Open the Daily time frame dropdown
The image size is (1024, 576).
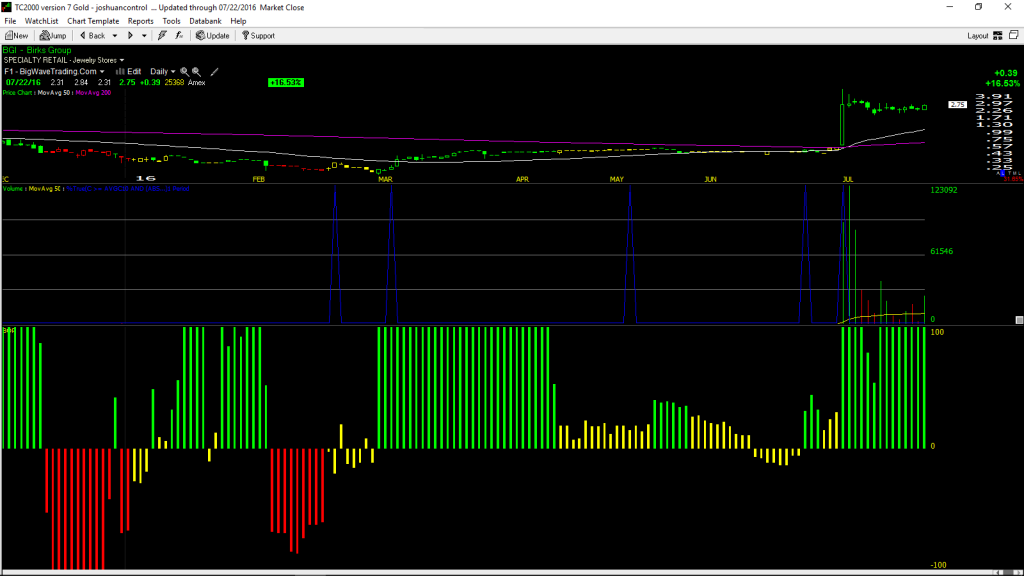point(163,72)
